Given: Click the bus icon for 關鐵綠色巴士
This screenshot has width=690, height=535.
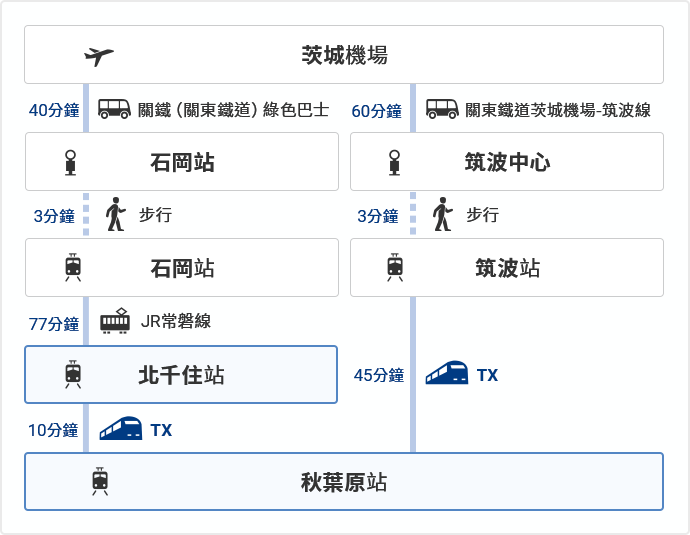Looking at the screenshot, I should tap(114, 109).
